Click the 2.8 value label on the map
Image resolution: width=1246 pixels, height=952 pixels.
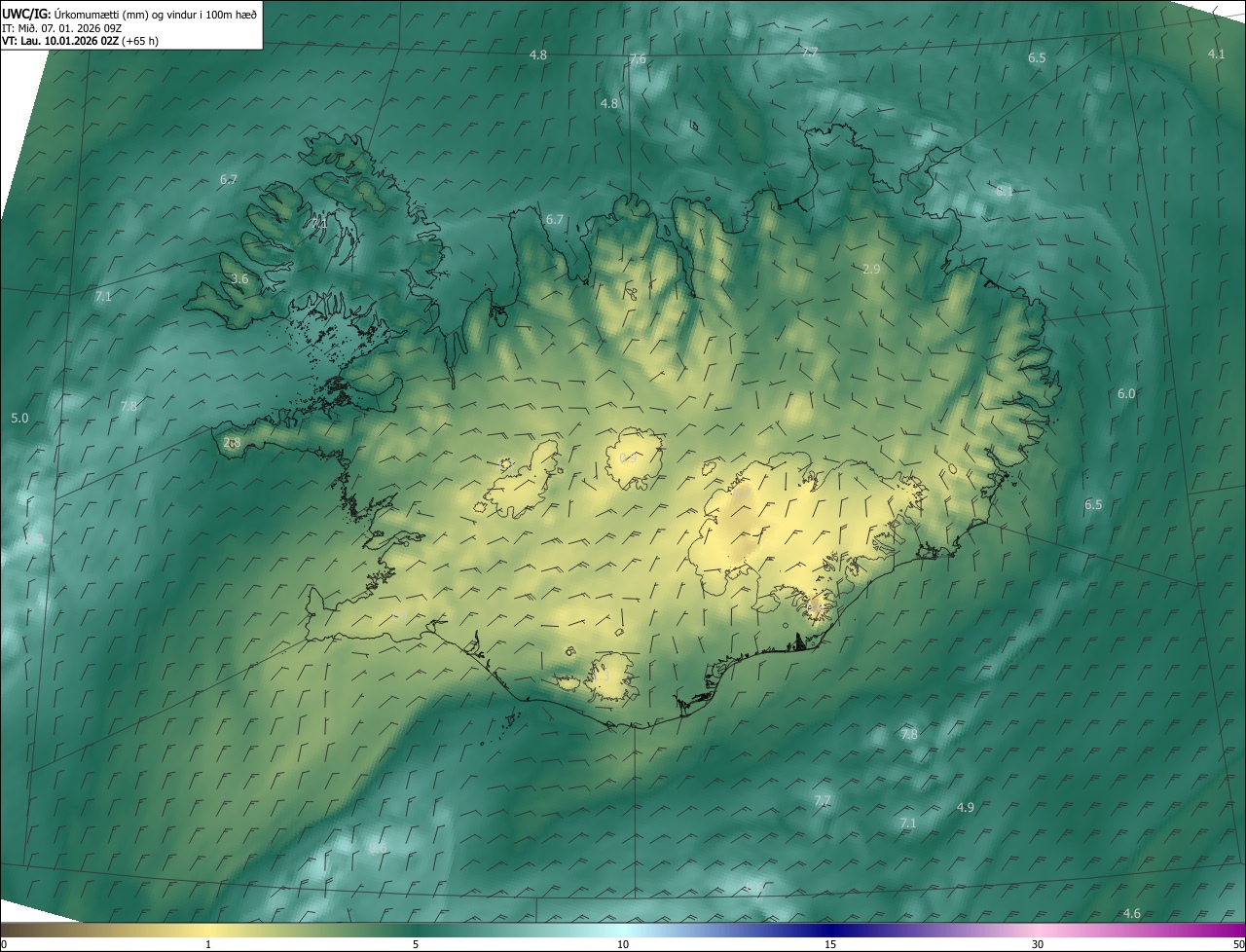[x=232, y=442]
